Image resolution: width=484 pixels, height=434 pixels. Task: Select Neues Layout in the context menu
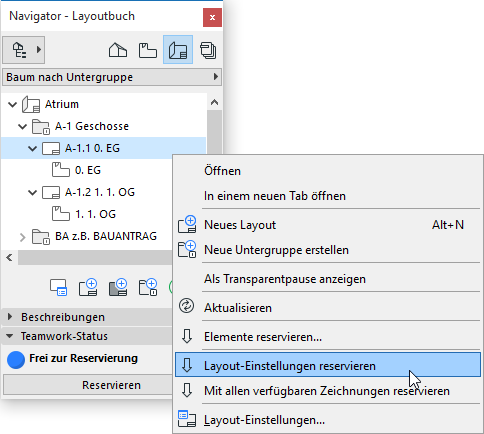click(x=240, y=225)
